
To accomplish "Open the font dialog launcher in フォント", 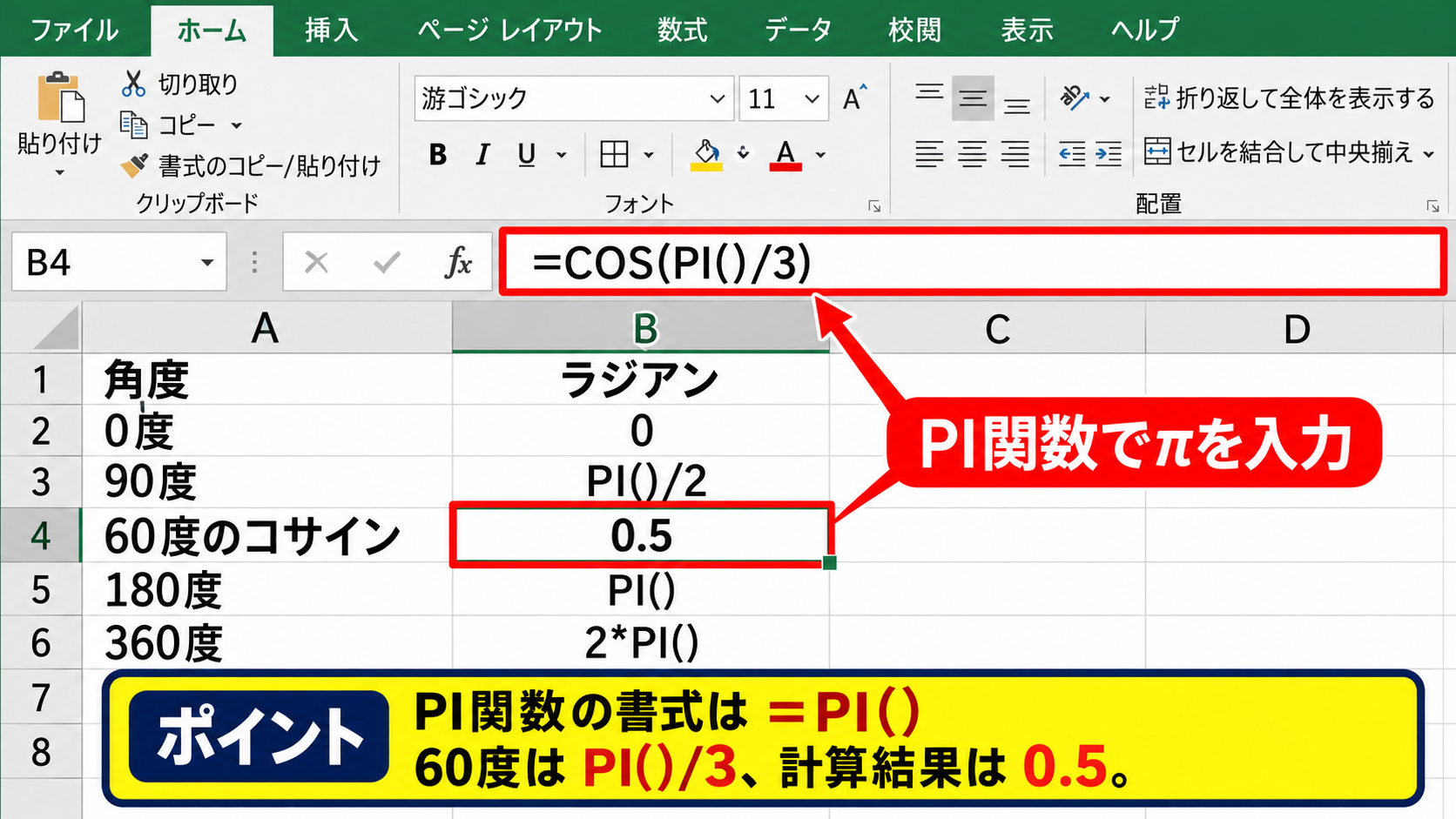I will click(x=874, y=206).
